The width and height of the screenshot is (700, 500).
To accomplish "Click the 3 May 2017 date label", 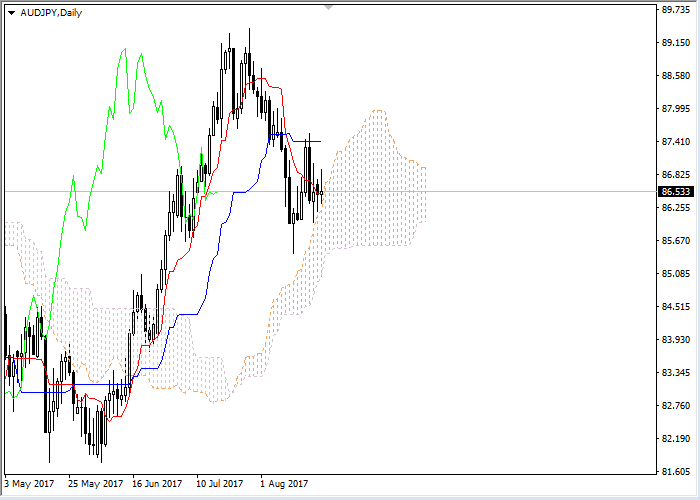I will (x=29, y=483).
